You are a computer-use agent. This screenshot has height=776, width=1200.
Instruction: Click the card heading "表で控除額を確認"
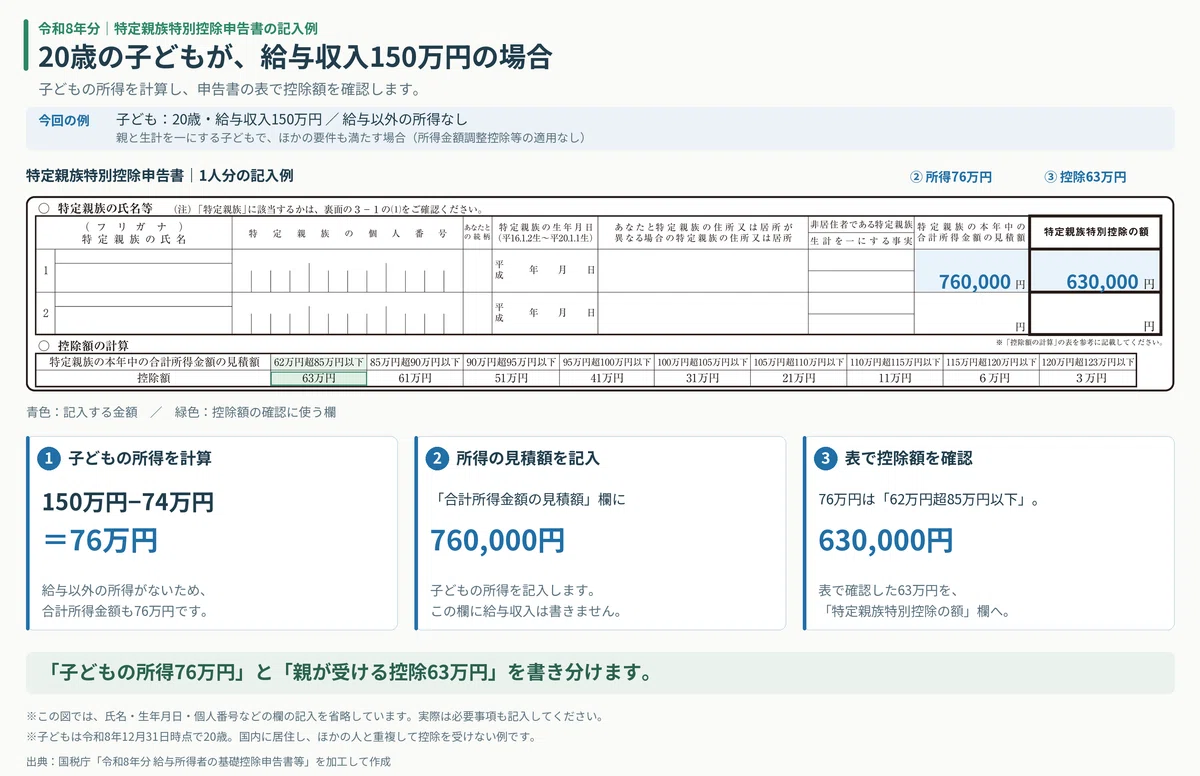(908, 459)
